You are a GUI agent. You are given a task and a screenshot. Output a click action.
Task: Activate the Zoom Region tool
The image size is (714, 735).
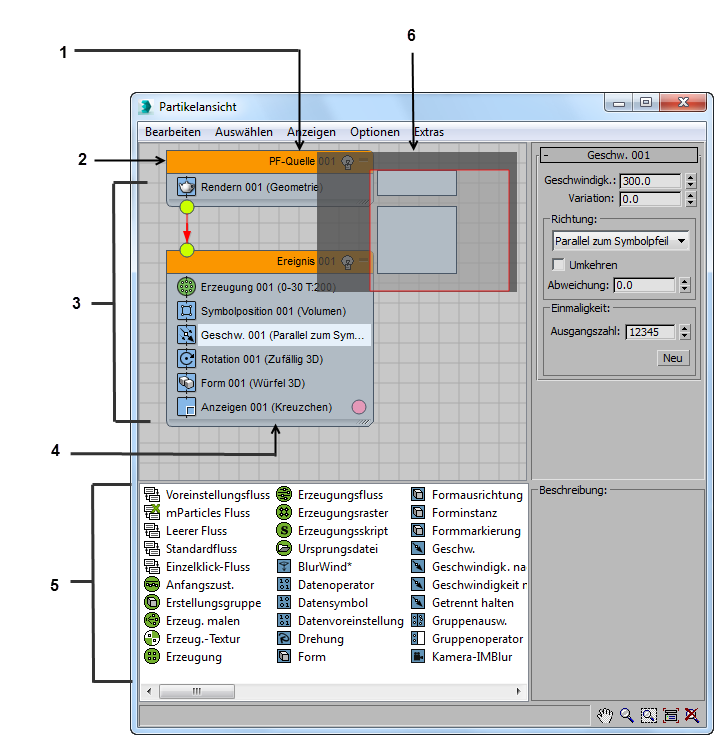[649, 715]
